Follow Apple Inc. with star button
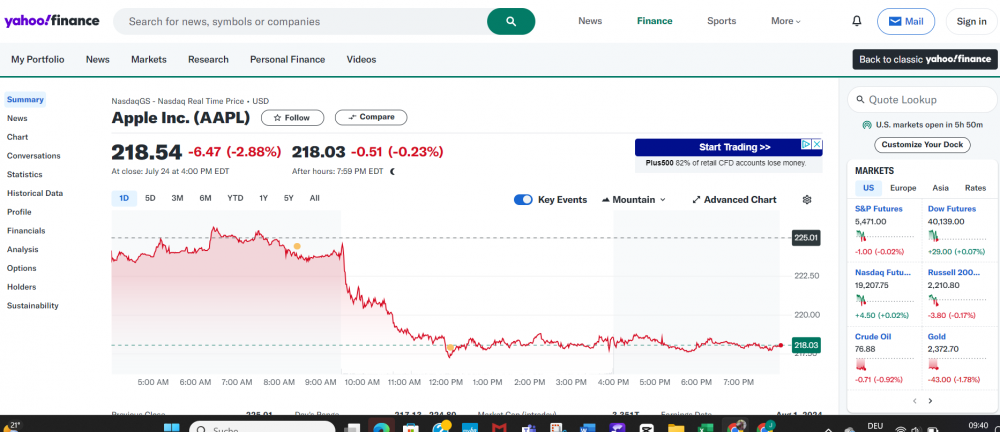This screenshot has height=432, width=1000. 292,118
